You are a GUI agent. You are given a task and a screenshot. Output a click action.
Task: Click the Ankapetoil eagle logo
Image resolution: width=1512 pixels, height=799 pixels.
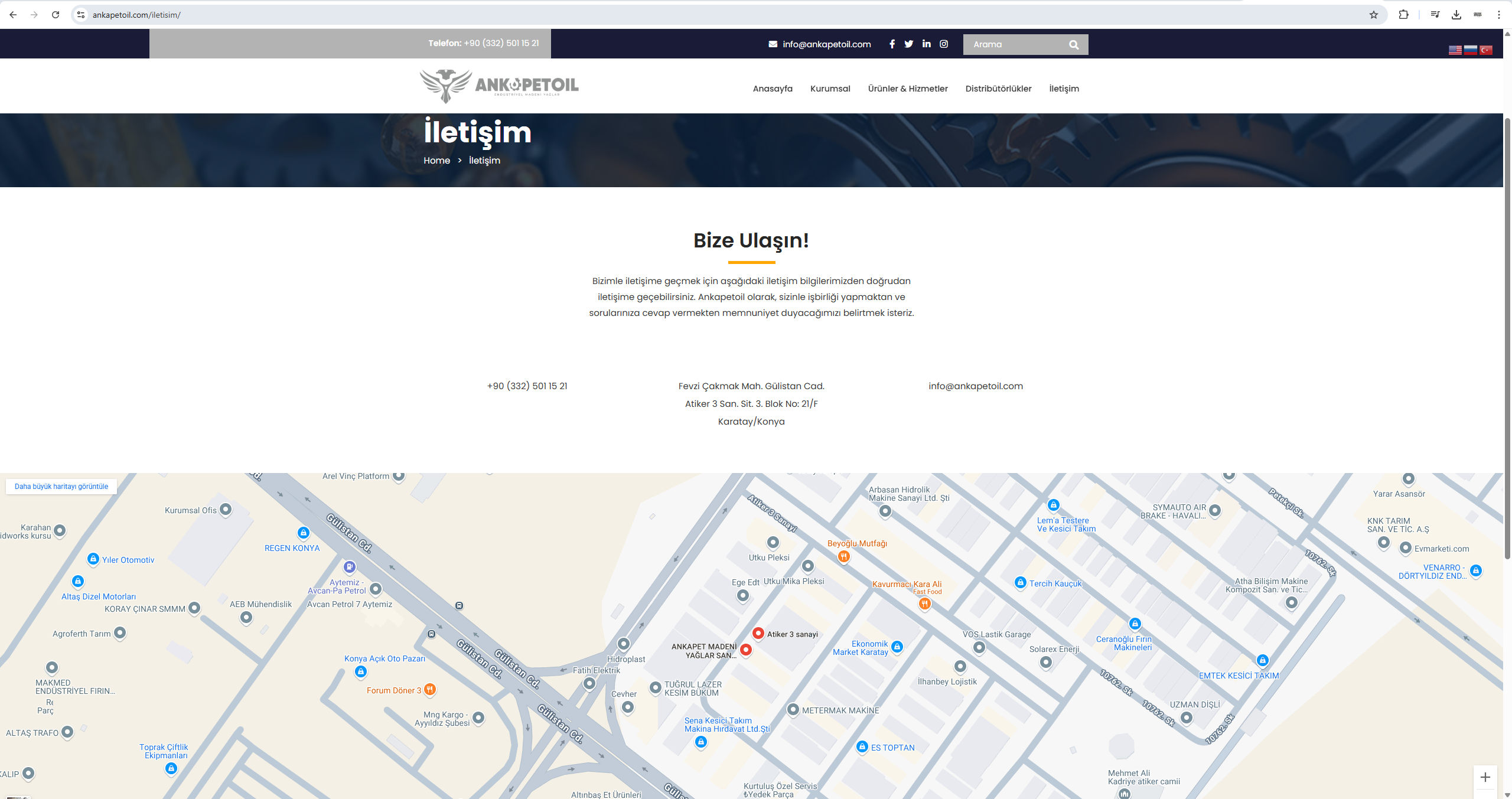click(499, 86)
